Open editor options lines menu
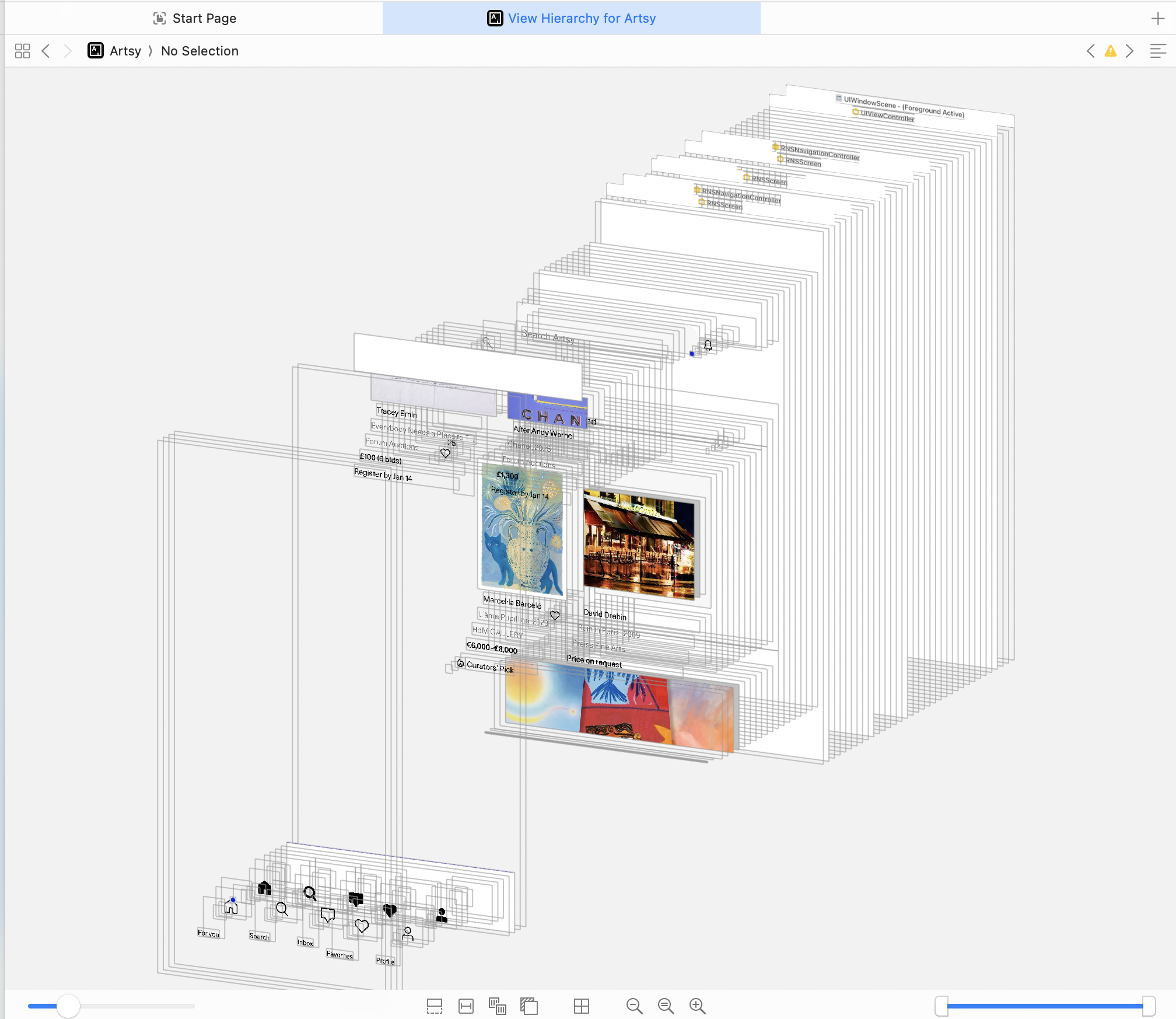The height and width of the screenshot is (1019, 1176). (x=1158, y=51)
